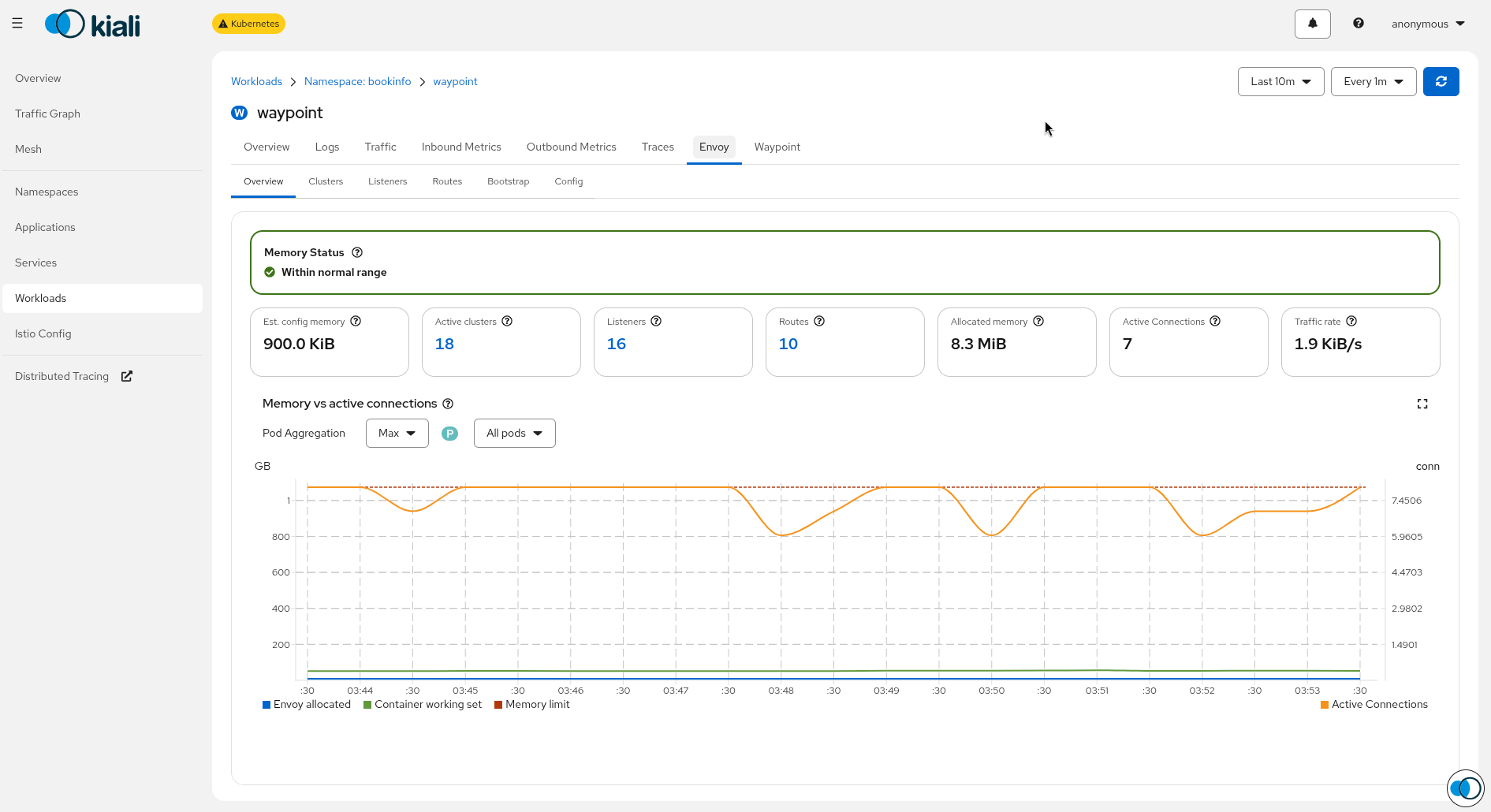Open Traffic Graph in the sidebar
Screen dimensions: 1491x812
point(103,114)
